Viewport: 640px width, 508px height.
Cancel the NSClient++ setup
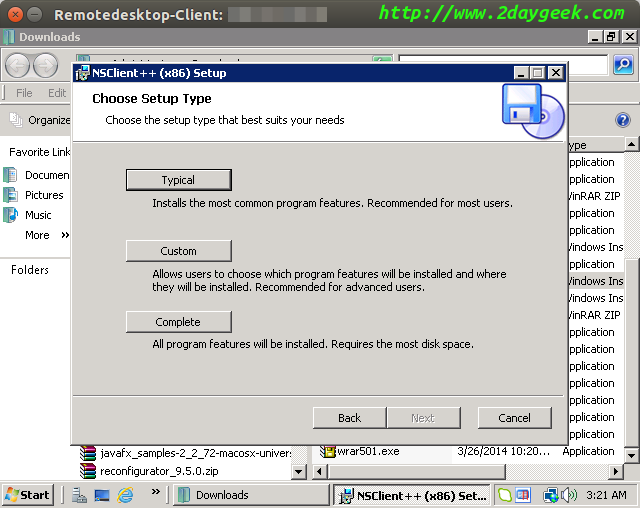514,418
